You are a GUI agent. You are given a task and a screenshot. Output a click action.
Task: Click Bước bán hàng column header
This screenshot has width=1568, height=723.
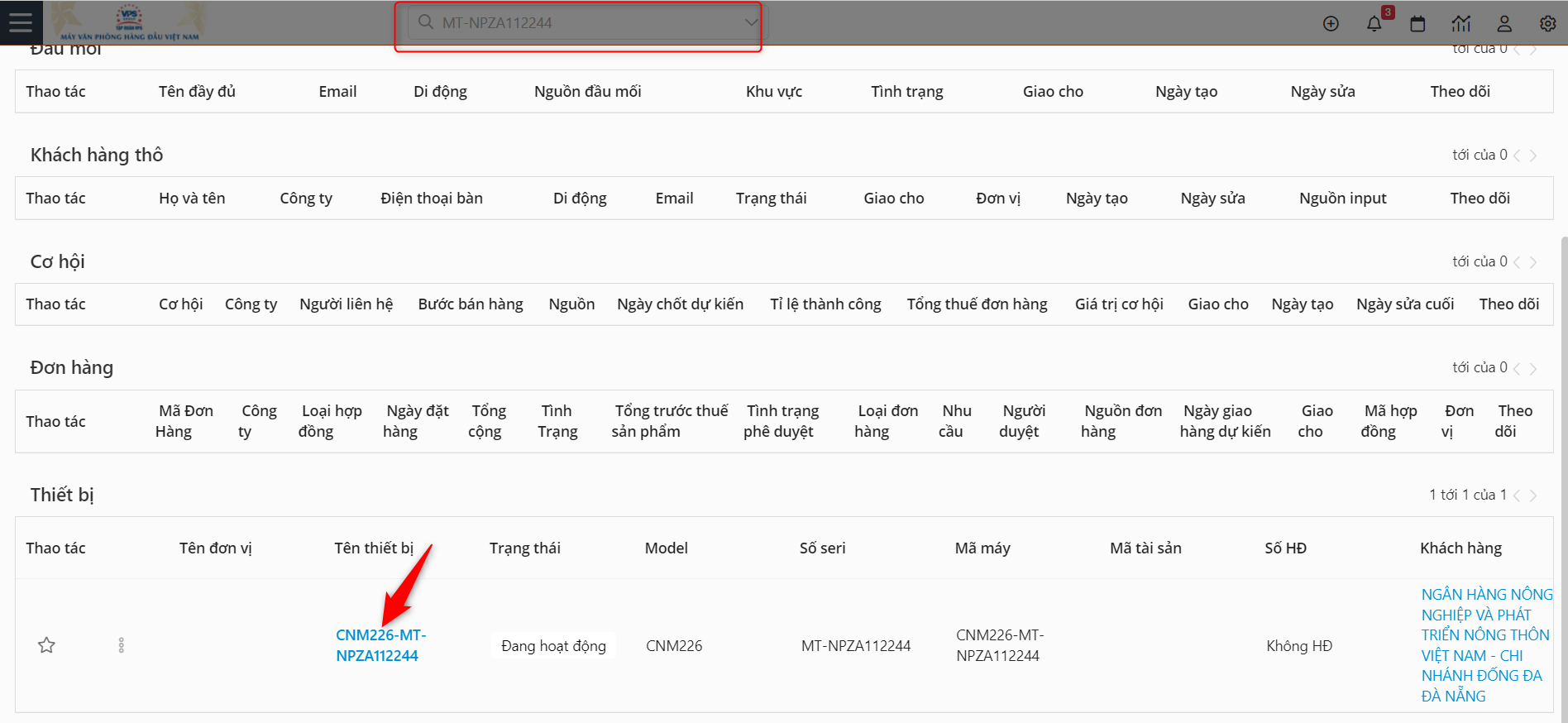[471, 304]
